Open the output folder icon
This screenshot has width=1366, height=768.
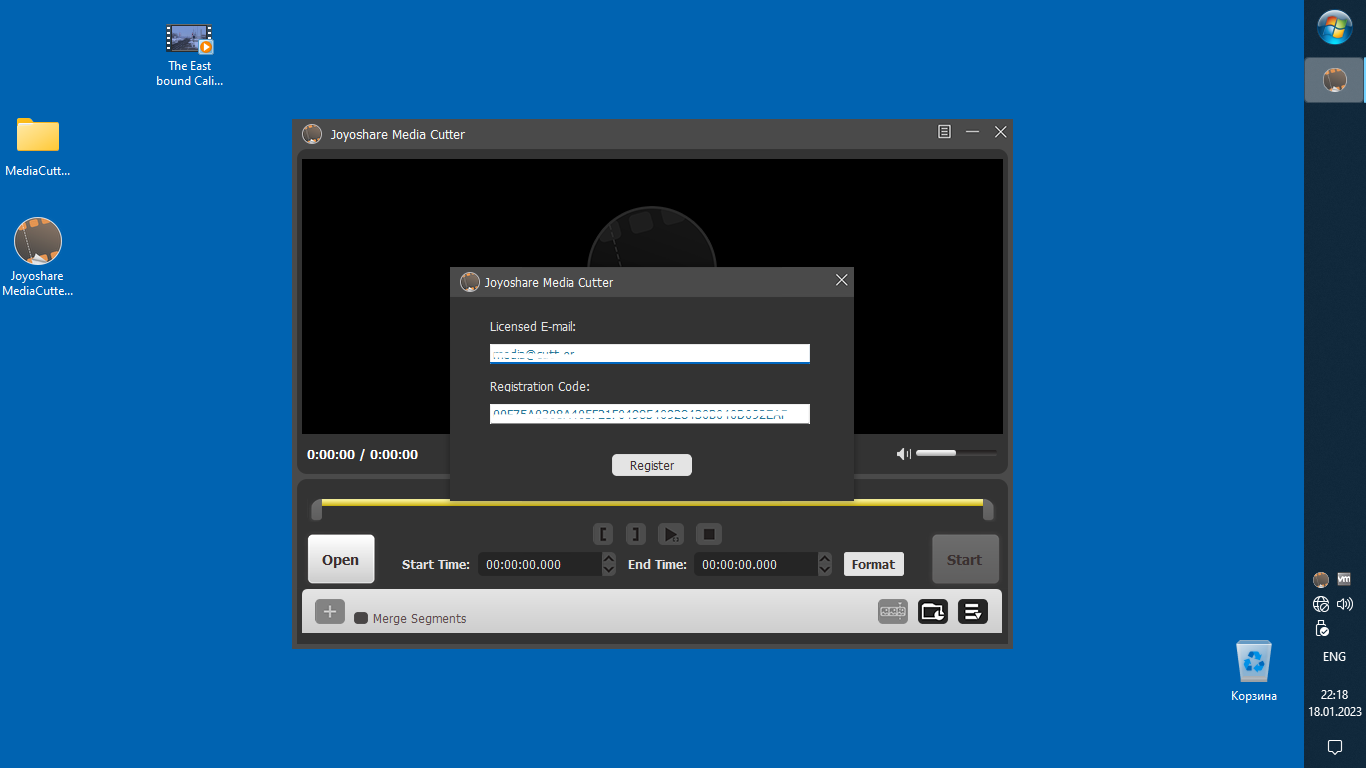tap(933, 611)
